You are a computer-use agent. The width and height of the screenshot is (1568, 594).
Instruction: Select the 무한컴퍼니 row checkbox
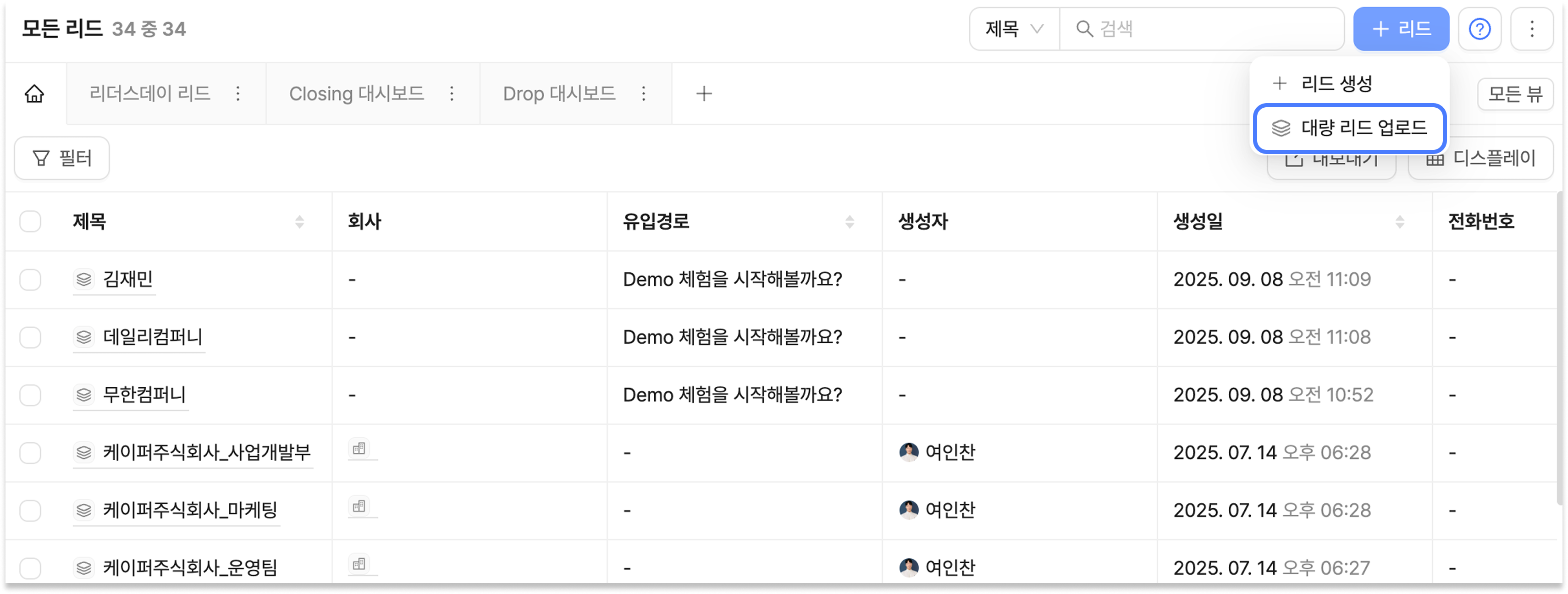click(30, 395)
